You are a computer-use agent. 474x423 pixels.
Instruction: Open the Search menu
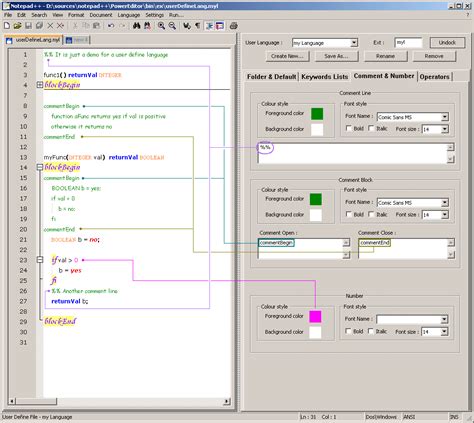[39, 15]
